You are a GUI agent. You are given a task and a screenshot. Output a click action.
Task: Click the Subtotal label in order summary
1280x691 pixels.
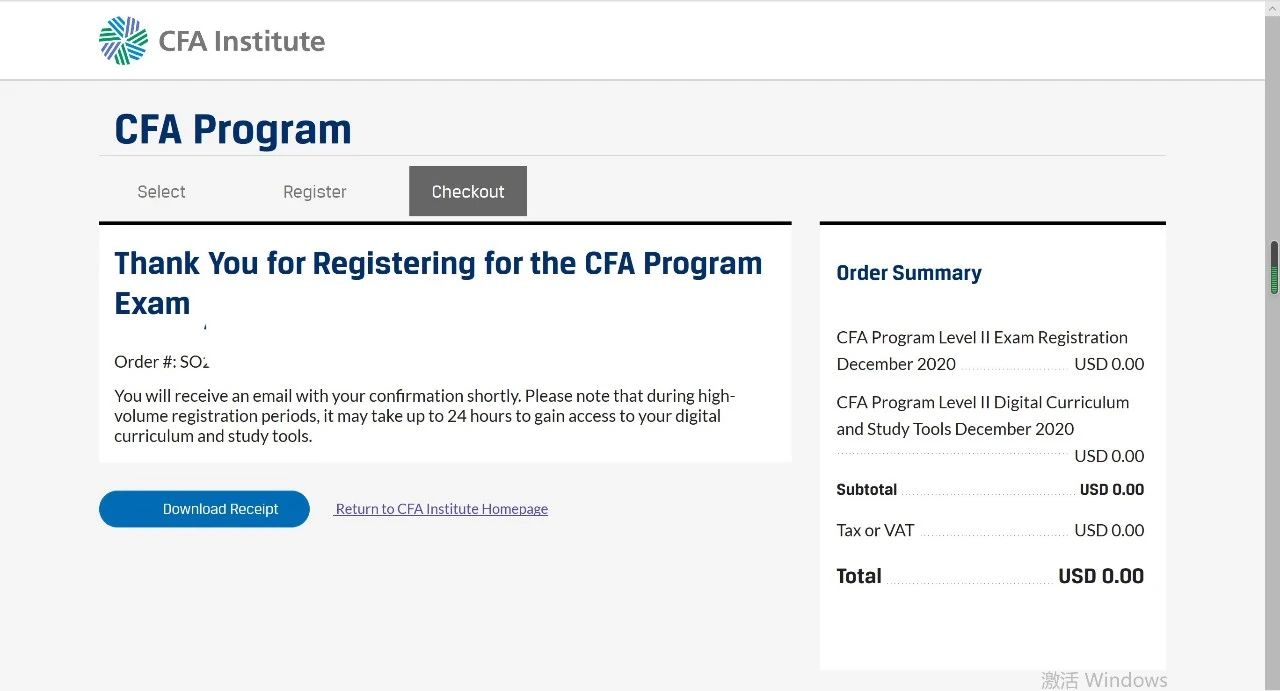[x=866, y=490]
